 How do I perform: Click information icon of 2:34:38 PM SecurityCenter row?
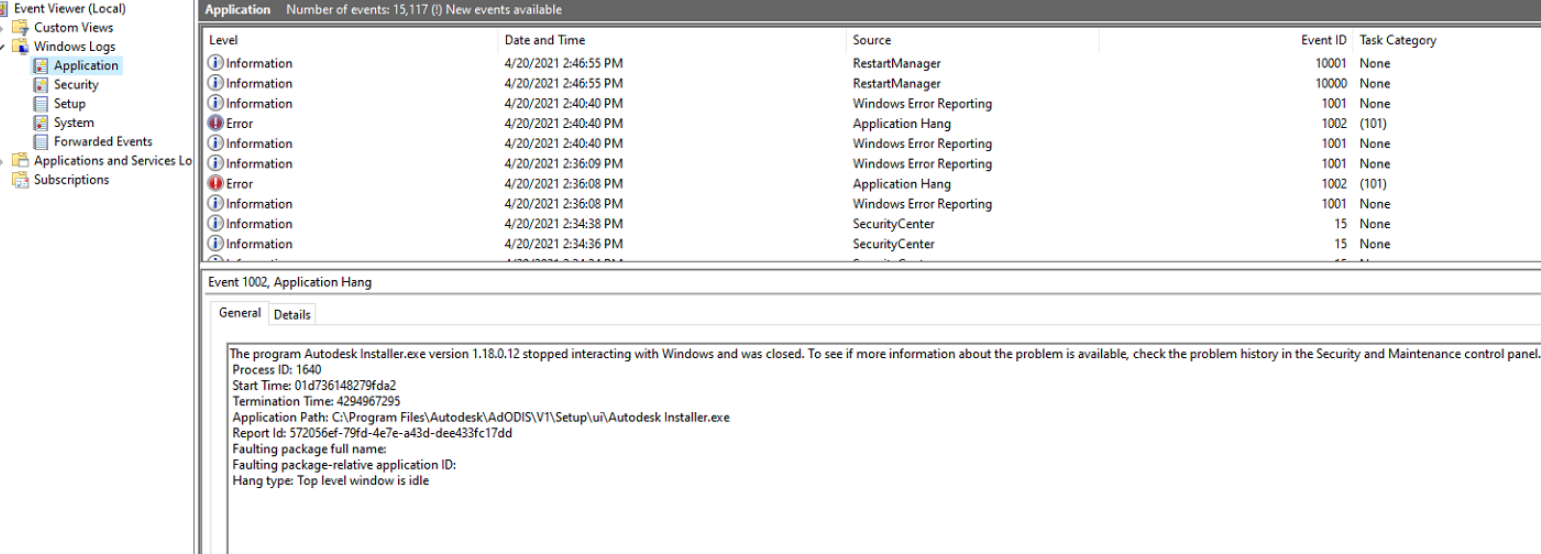coord(215,223)
